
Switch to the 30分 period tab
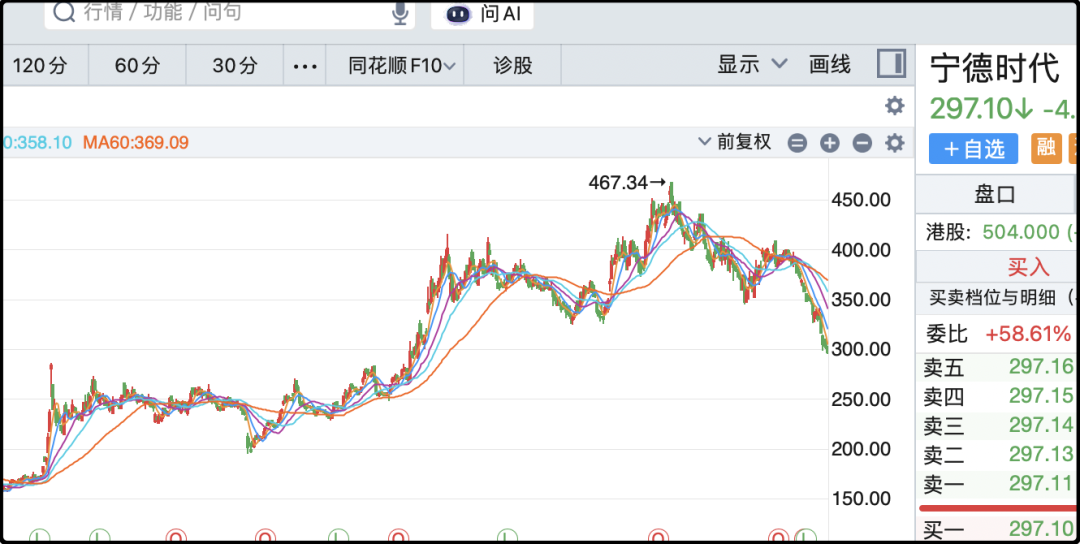coord(235,65)
